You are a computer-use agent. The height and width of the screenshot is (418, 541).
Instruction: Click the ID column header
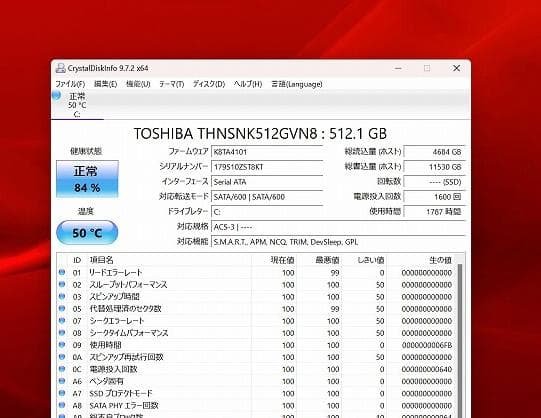(77, 260)
